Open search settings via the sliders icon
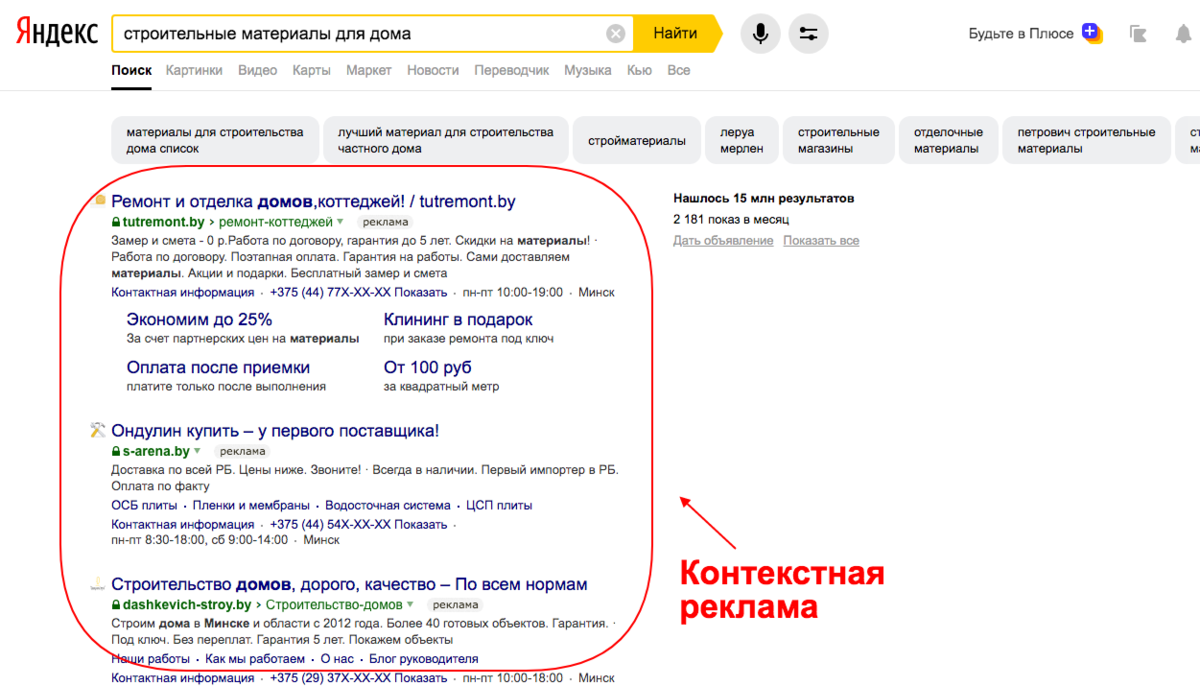The width and height of the screenshot is (1200, 686). point(808,34)
